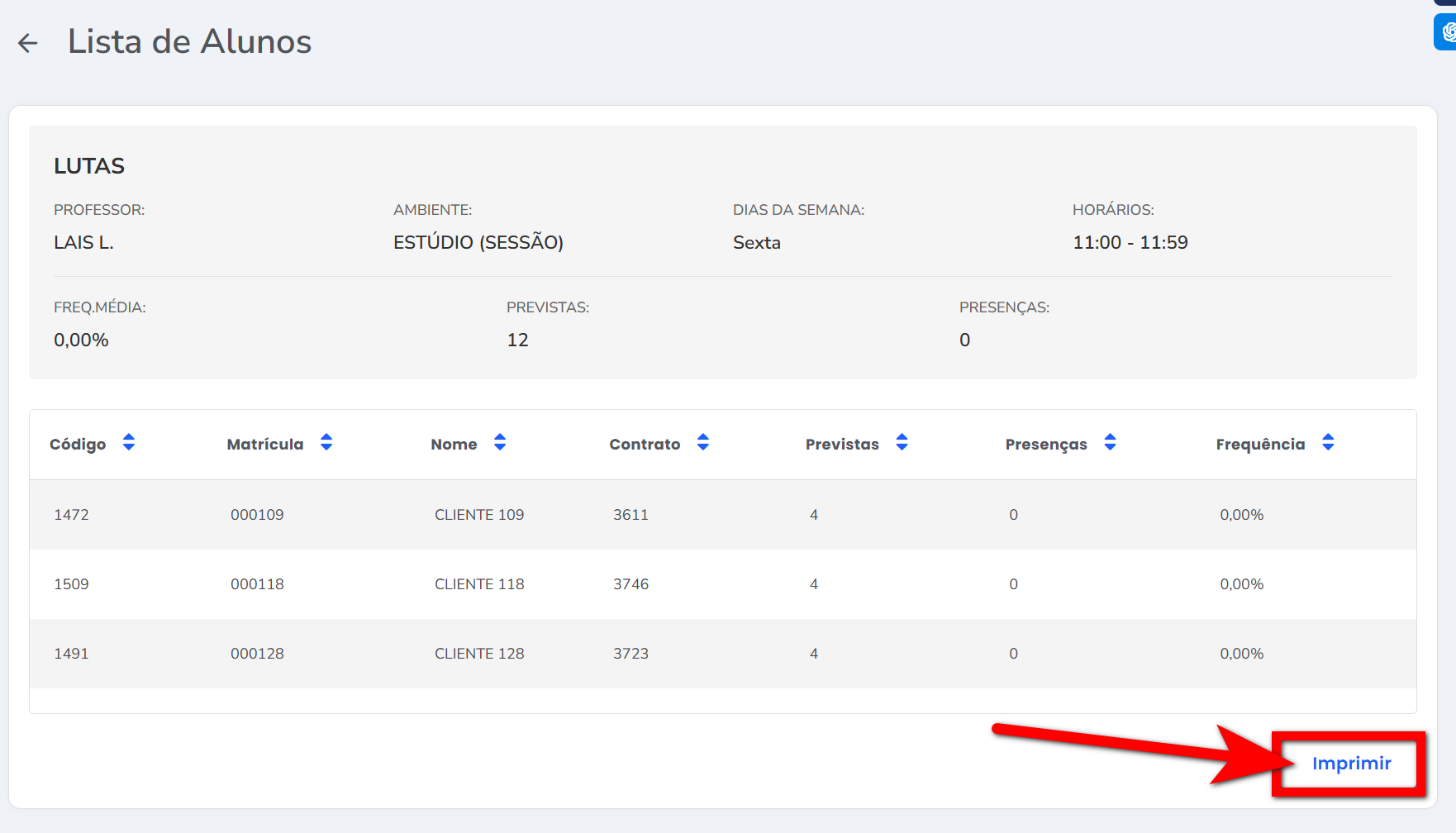Image resolution: width=1456 pixels, height=833 pixels.
Task: Sort by Presenças column arrows
Action: 1111,443
